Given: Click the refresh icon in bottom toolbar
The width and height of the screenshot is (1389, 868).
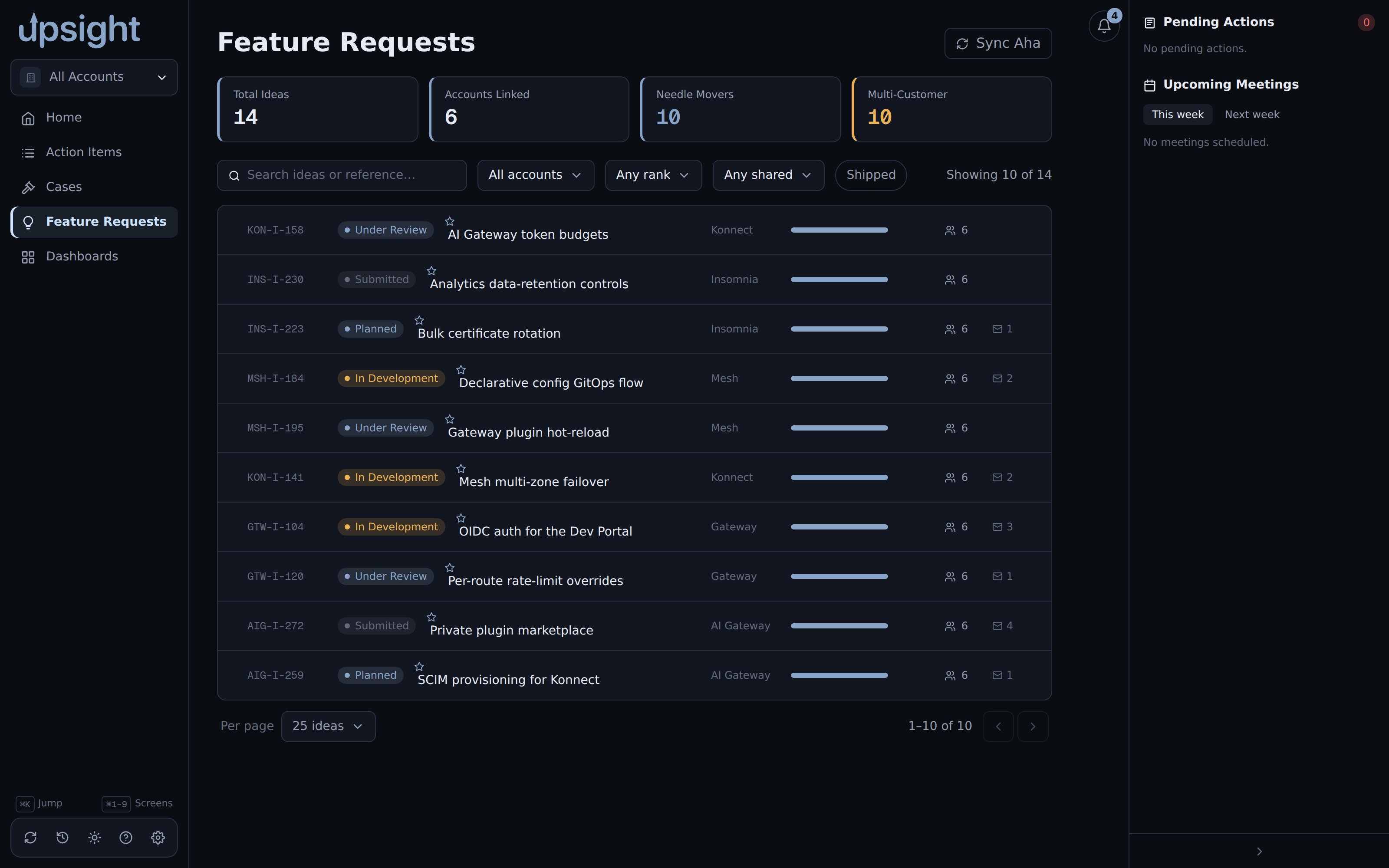Looking at the screenshot, I should pos(30,838).
